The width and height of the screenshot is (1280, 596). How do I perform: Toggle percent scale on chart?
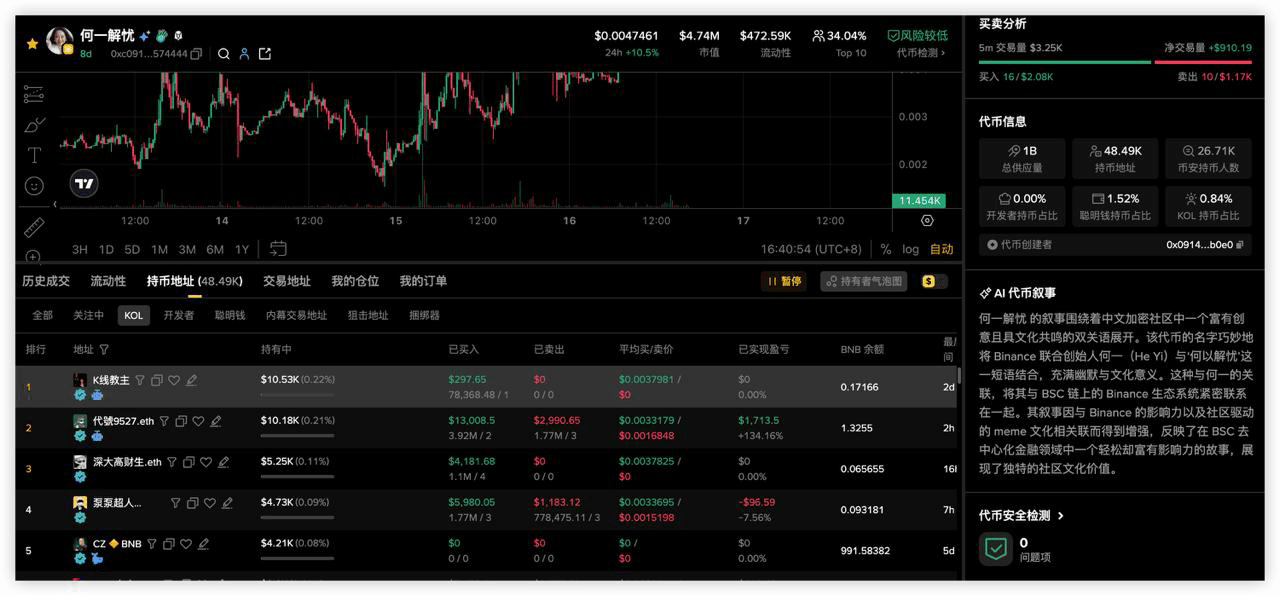(x=885, y=249)
